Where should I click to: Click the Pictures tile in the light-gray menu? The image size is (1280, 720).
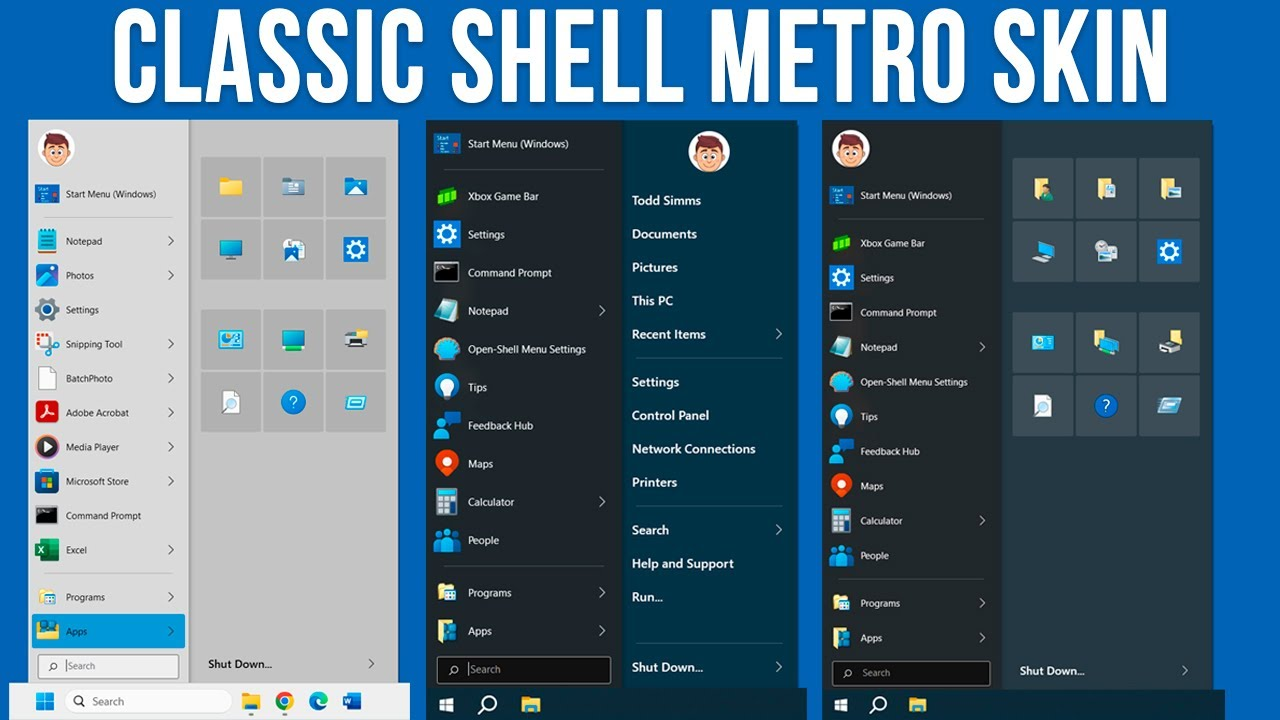(355, 186)
